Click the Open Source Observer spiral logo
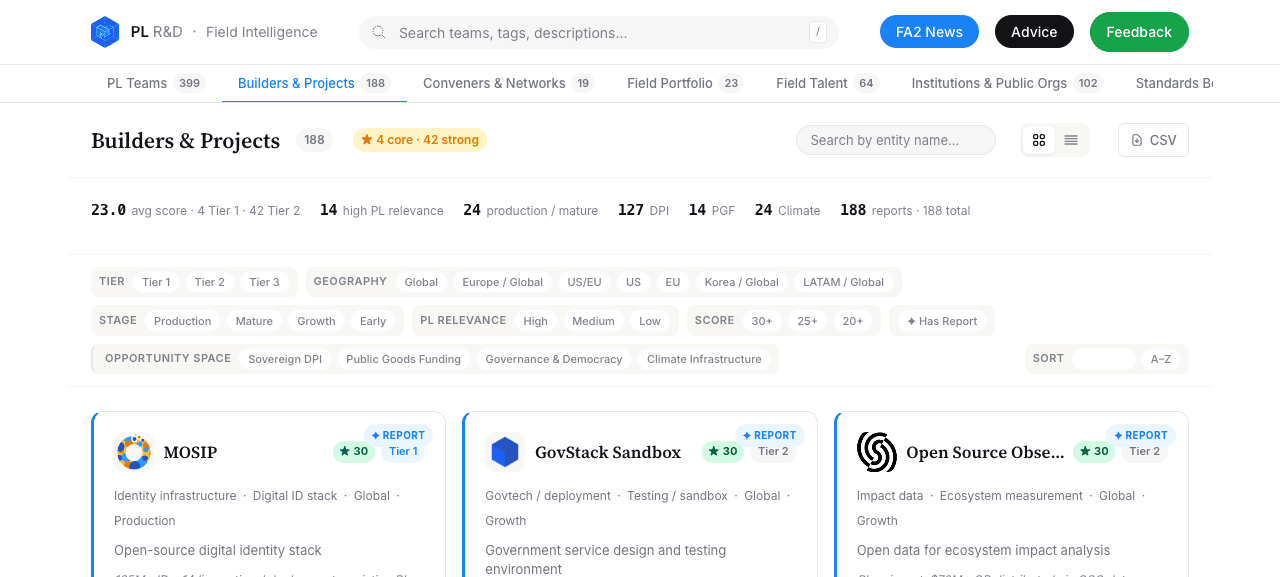1280x577 pixels. click(877, 452)
